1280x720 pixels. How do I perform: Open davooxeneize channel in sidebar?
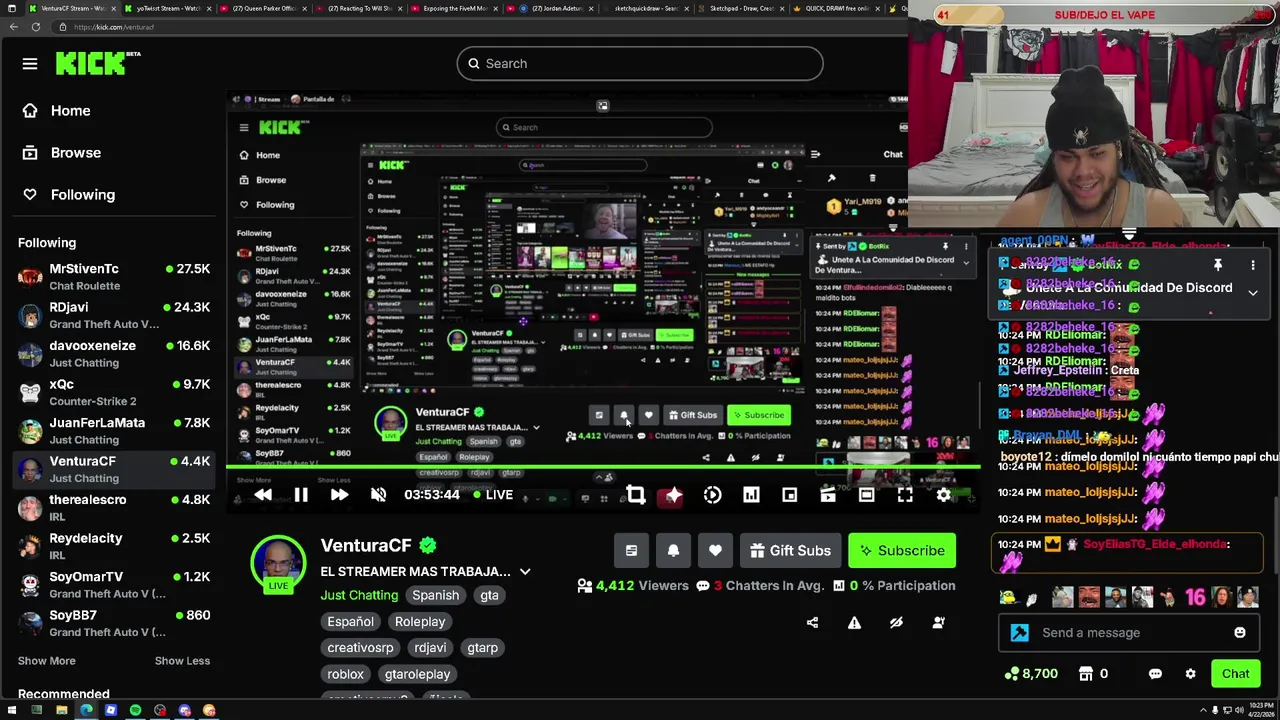(x=113, y=354)
